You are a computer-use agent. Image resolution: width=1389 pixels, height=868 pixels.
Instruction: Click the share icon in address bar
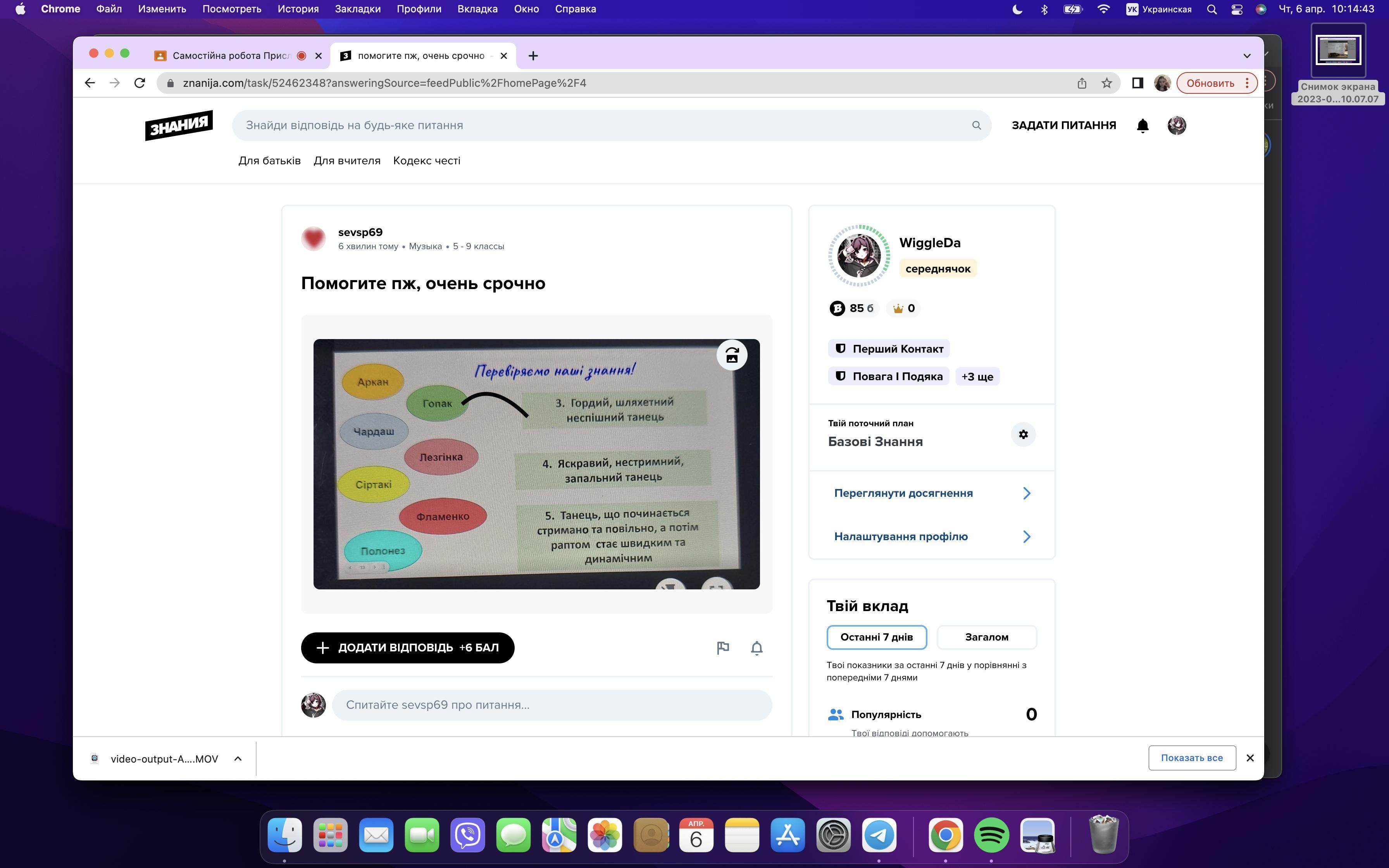1082,83
